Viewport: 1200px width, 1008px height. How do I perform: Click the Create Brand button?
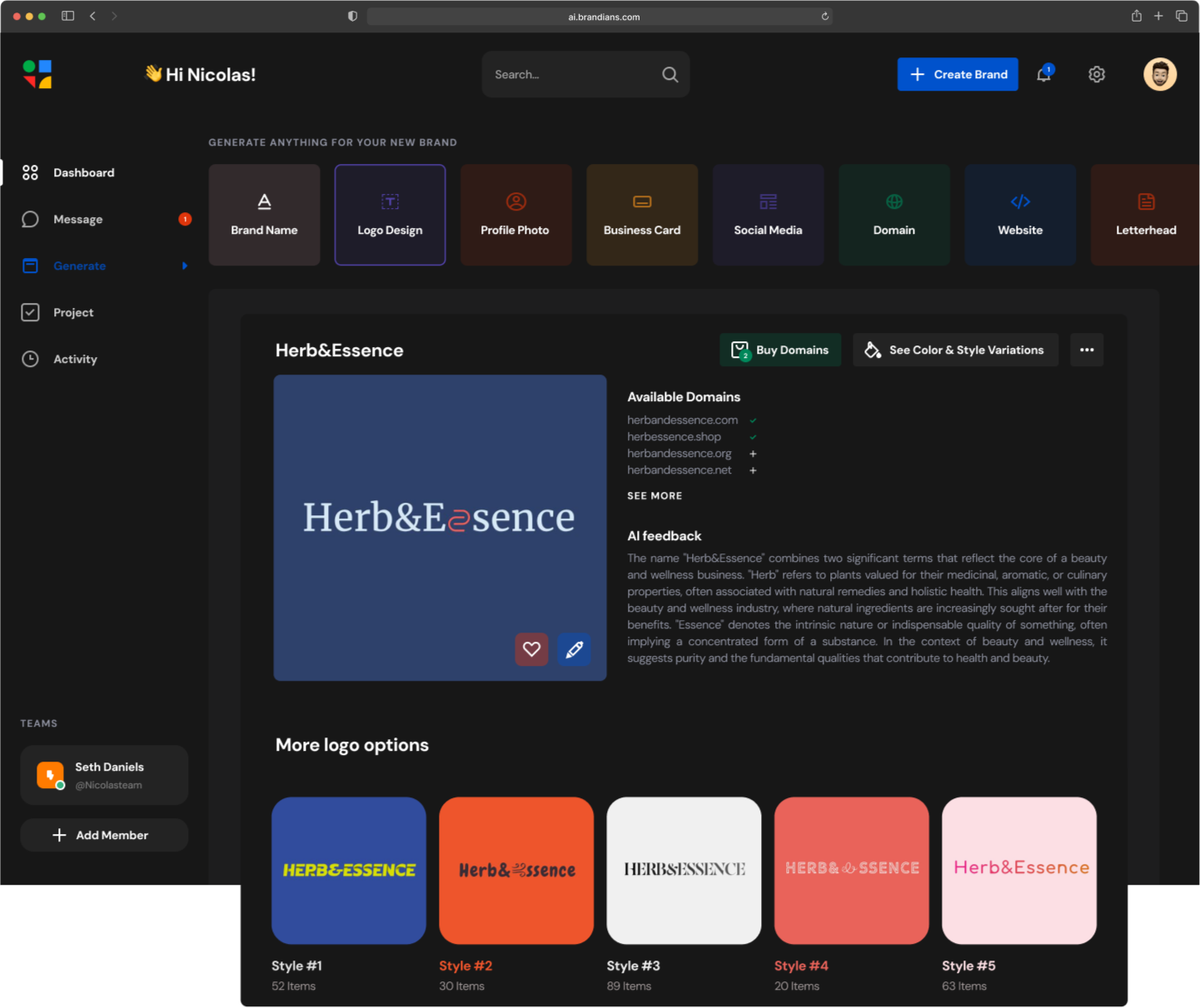point(958,74)
